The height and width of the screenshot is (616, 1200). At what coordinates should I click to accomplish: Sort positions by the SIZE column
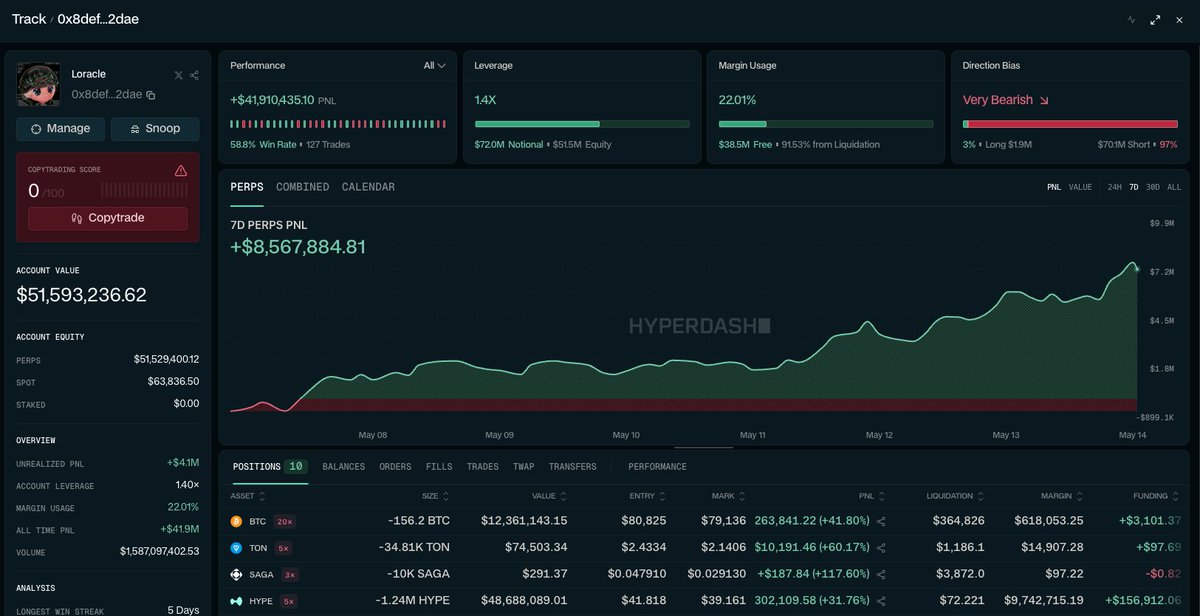435,495
